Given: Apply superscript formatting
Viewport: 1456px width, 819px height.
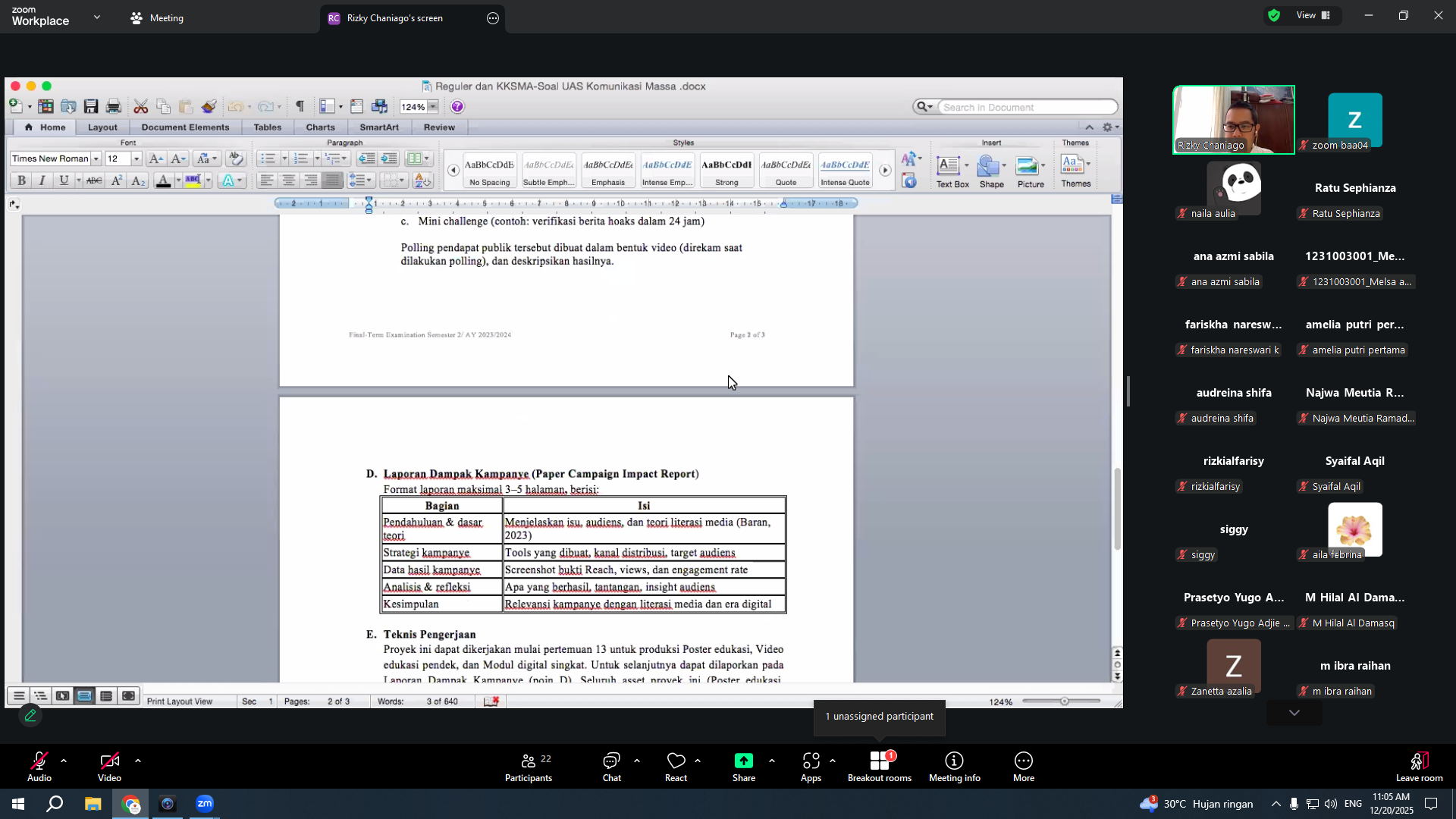Looking at the screenshot, I should click(117, 180).
